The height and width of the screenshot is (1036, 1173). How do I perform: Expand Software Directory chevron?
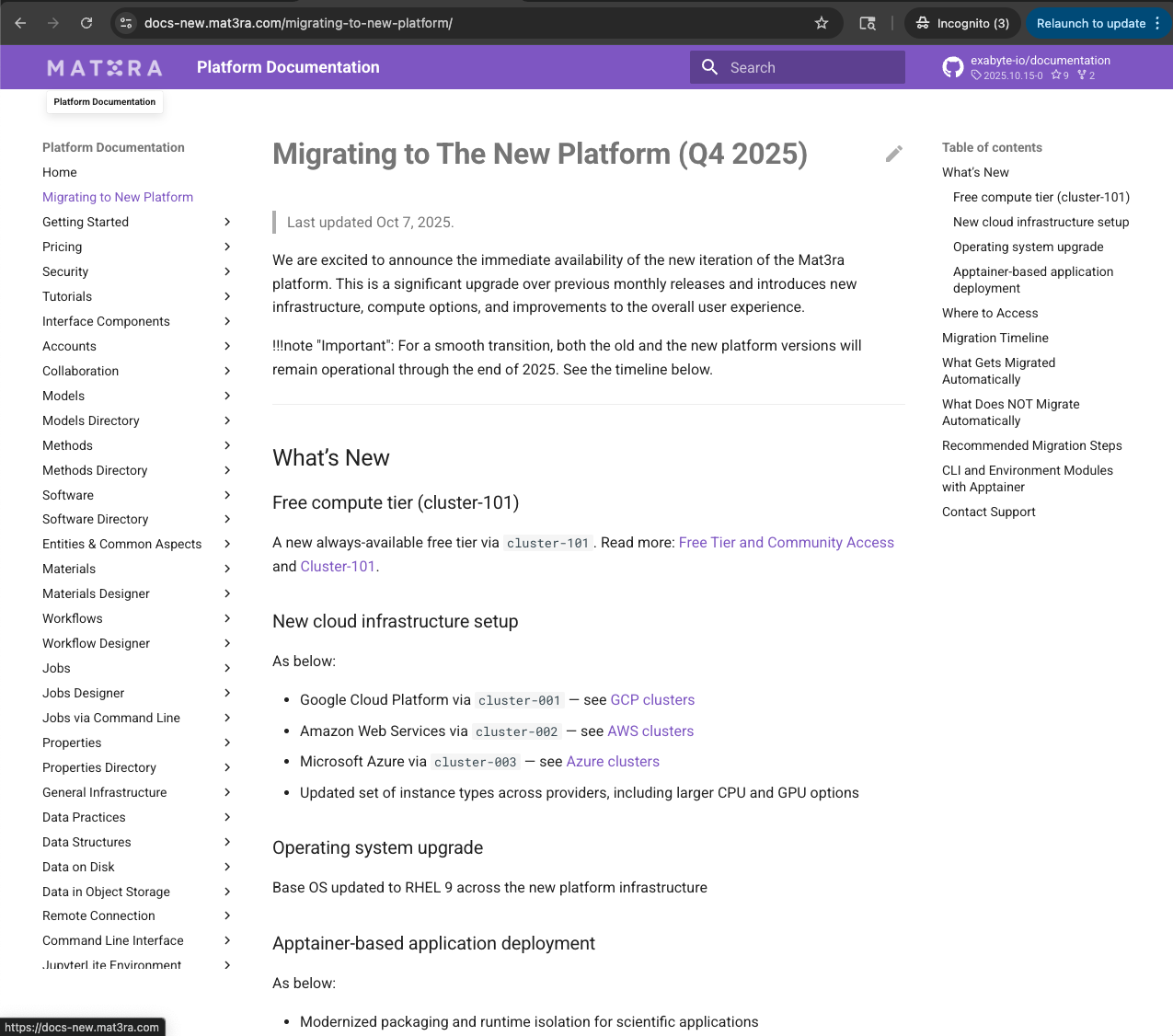227,519
